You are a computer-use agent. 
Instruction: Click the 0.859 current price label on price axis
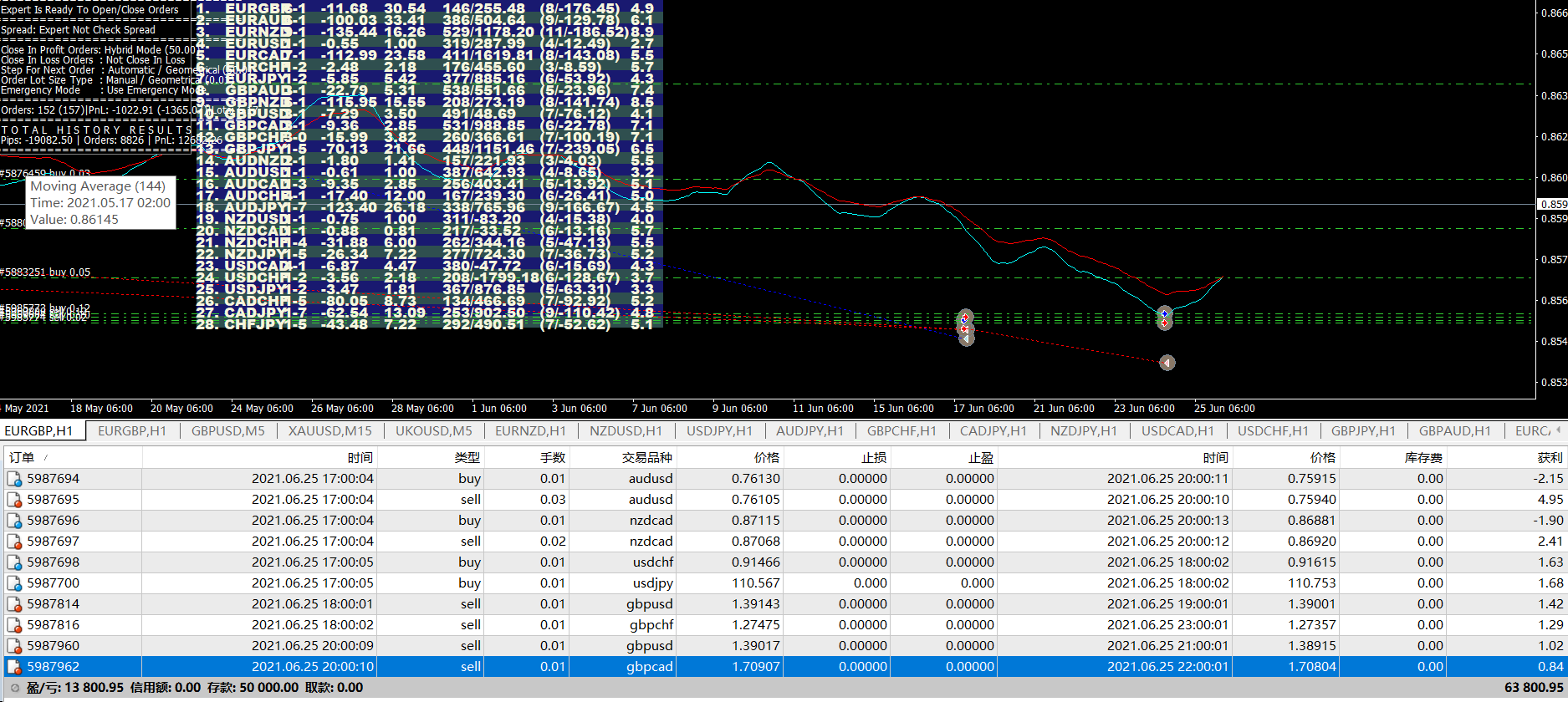pyautogui.click(x=1554, y=204)
